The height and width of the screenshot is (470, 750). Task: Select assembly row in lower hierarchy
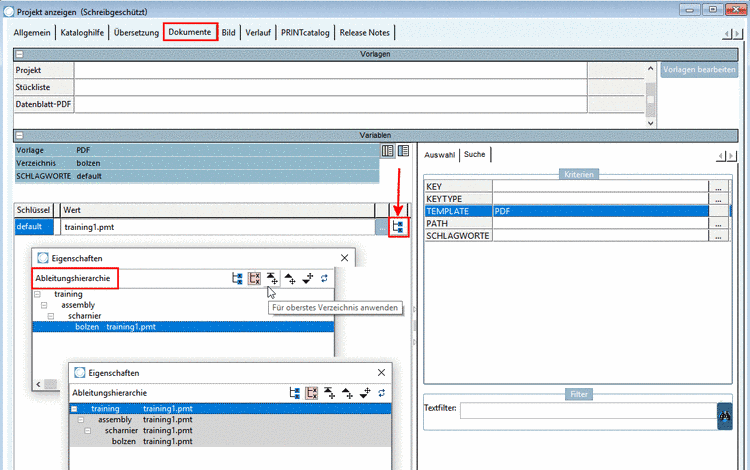point(230,420)
